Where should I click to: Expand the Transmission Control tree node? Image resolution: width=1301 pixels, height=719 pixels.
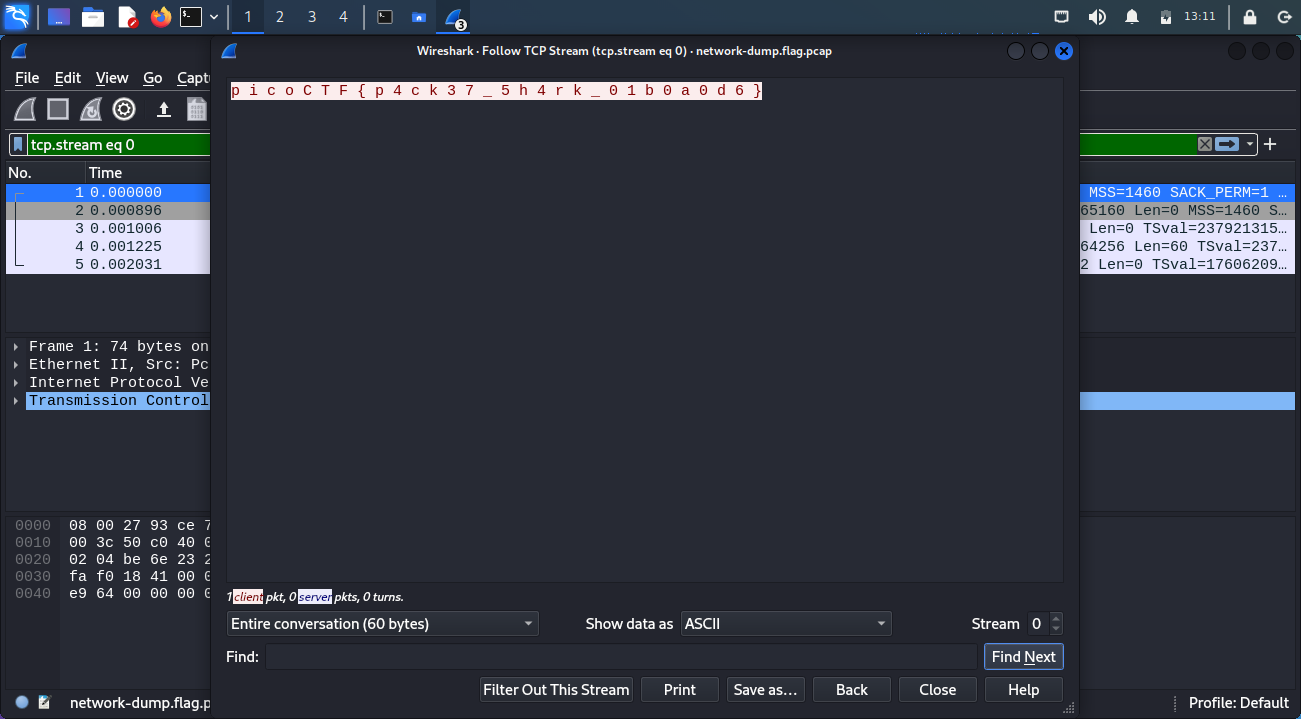16,401
